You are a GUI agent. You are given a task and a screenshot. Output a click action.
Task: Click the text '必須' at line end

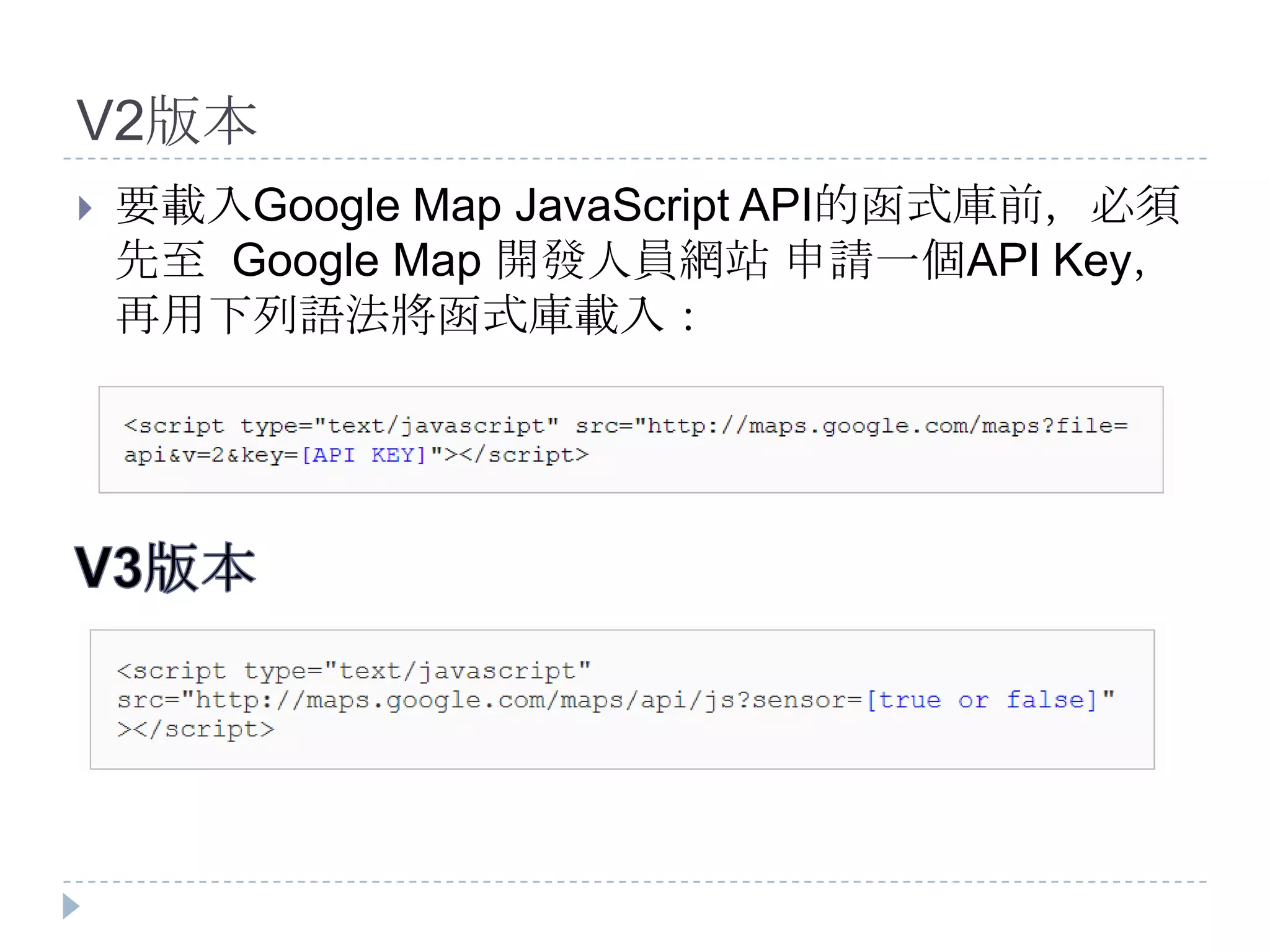pyautogui.click(x=1135, y=205)
